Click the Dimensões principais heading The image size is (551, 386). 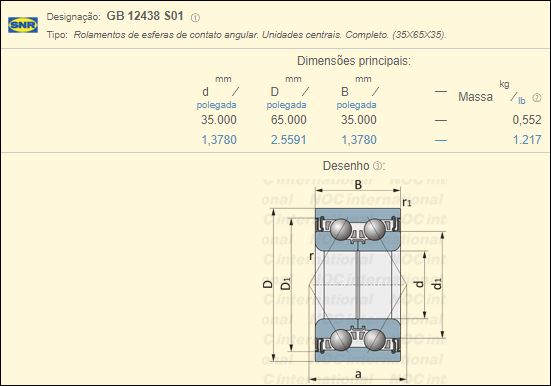[x=354, y=61]
